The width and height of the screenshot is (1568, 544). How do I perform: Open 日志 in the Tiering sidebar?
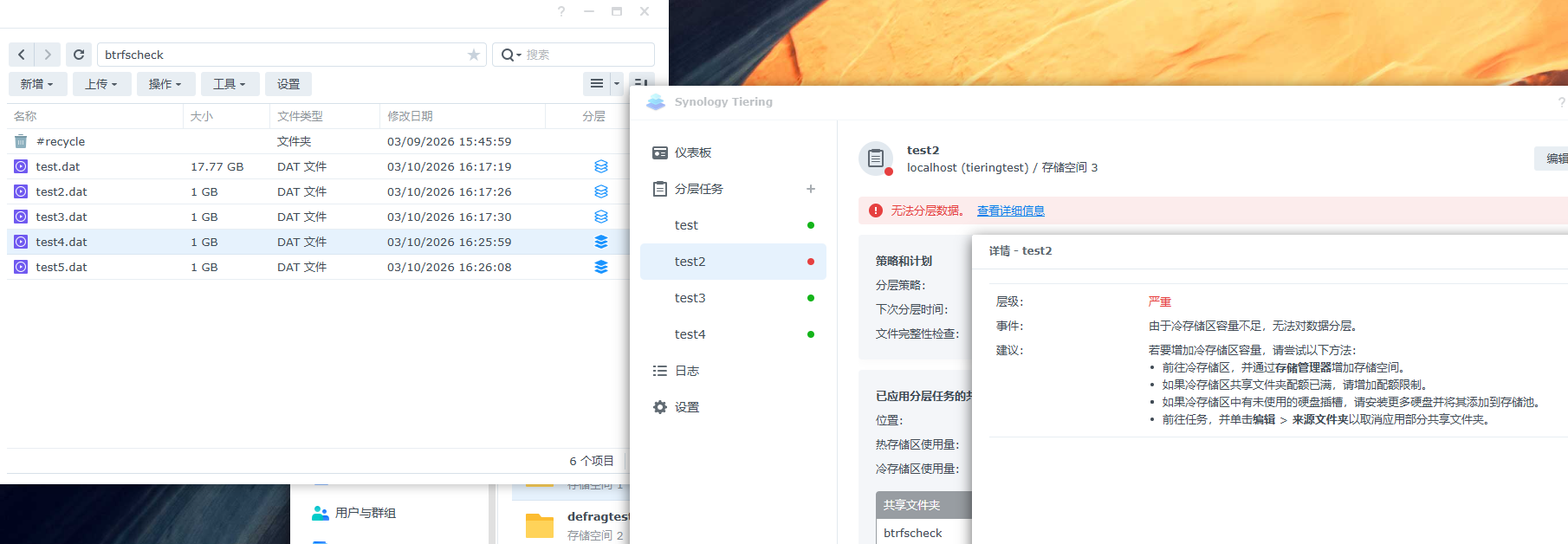[686, 371]
